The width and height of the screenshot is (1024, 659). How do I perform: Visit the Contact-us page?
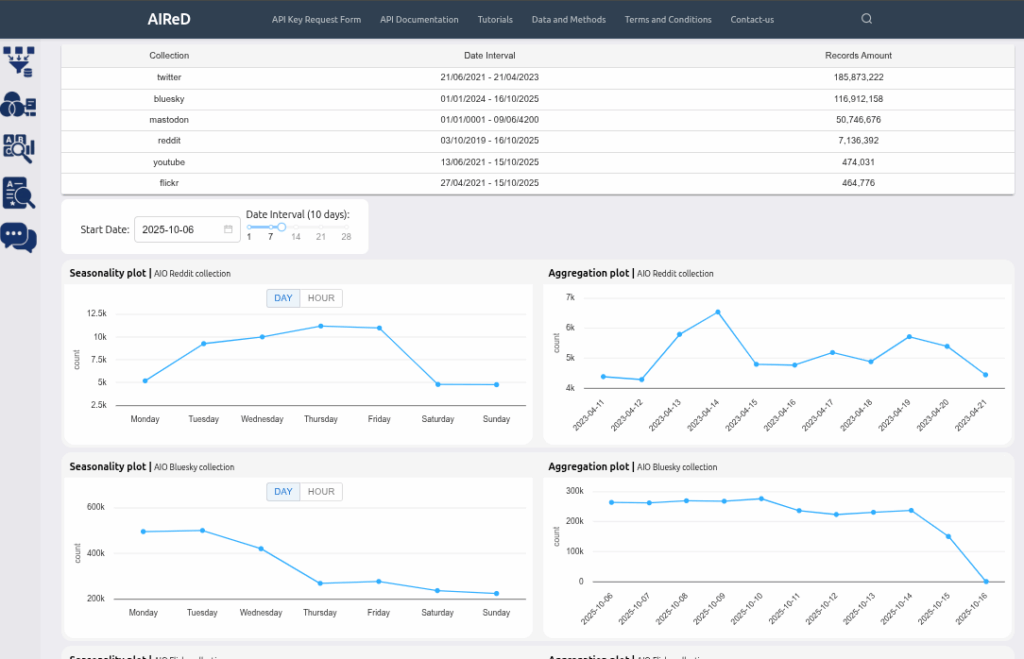tap(752, 20)
